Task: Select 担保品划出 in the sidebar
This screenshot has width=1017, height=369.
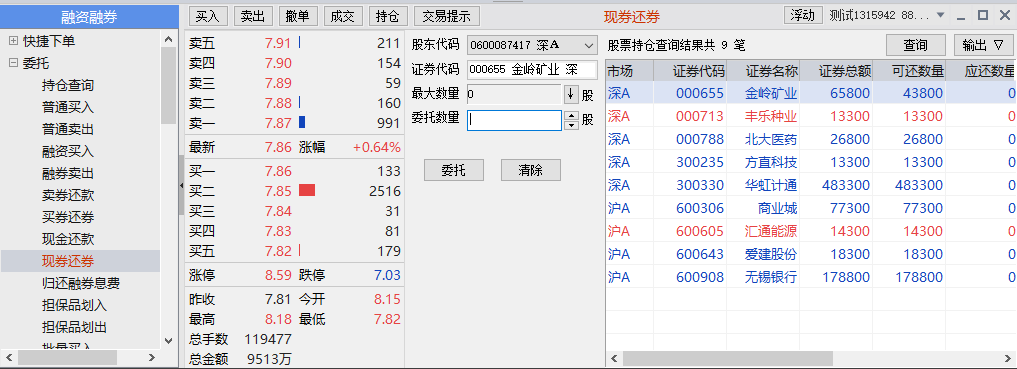Action: point(75,327)
